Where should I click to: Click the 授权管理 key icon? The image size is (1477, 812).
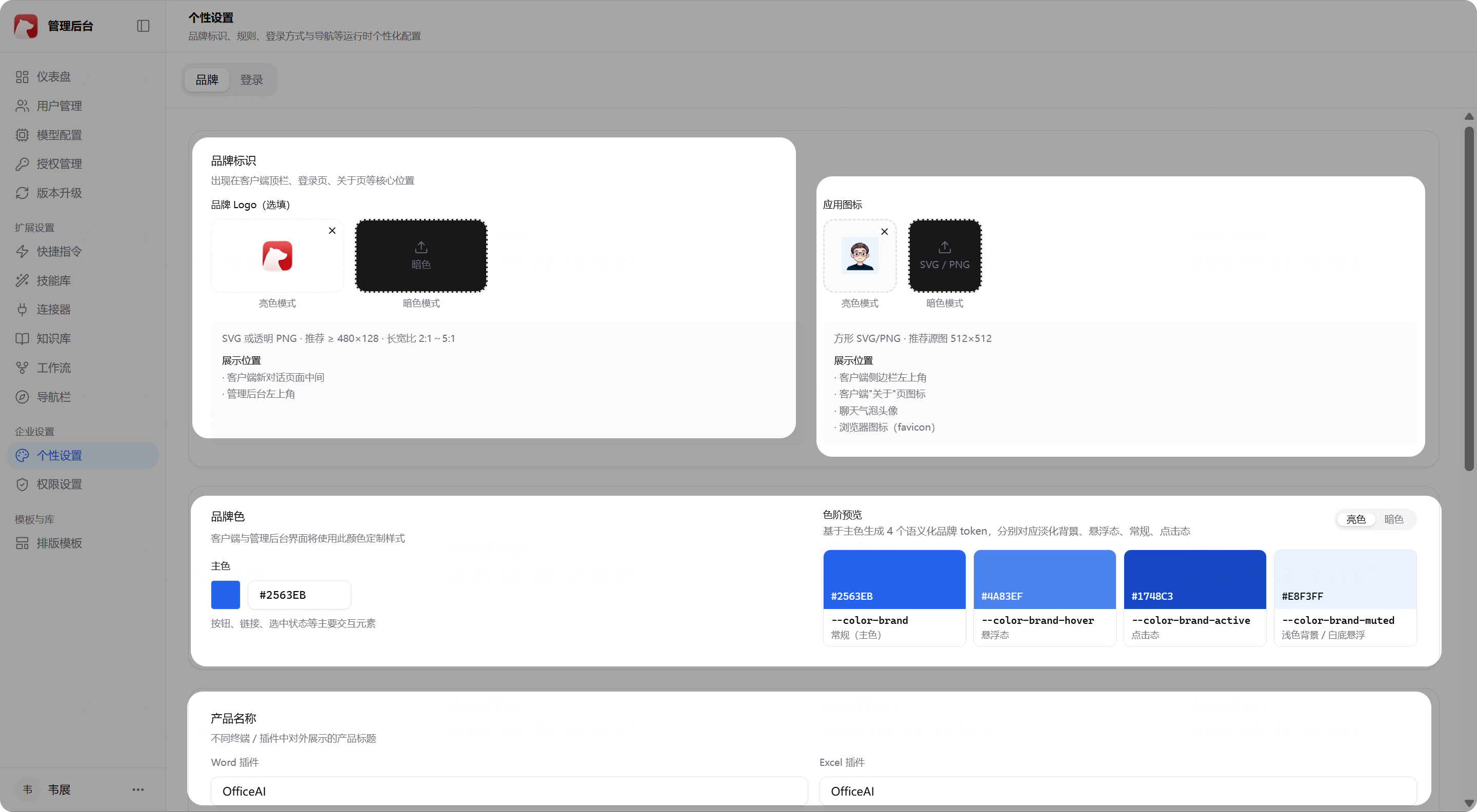click(x=22, y=164)
